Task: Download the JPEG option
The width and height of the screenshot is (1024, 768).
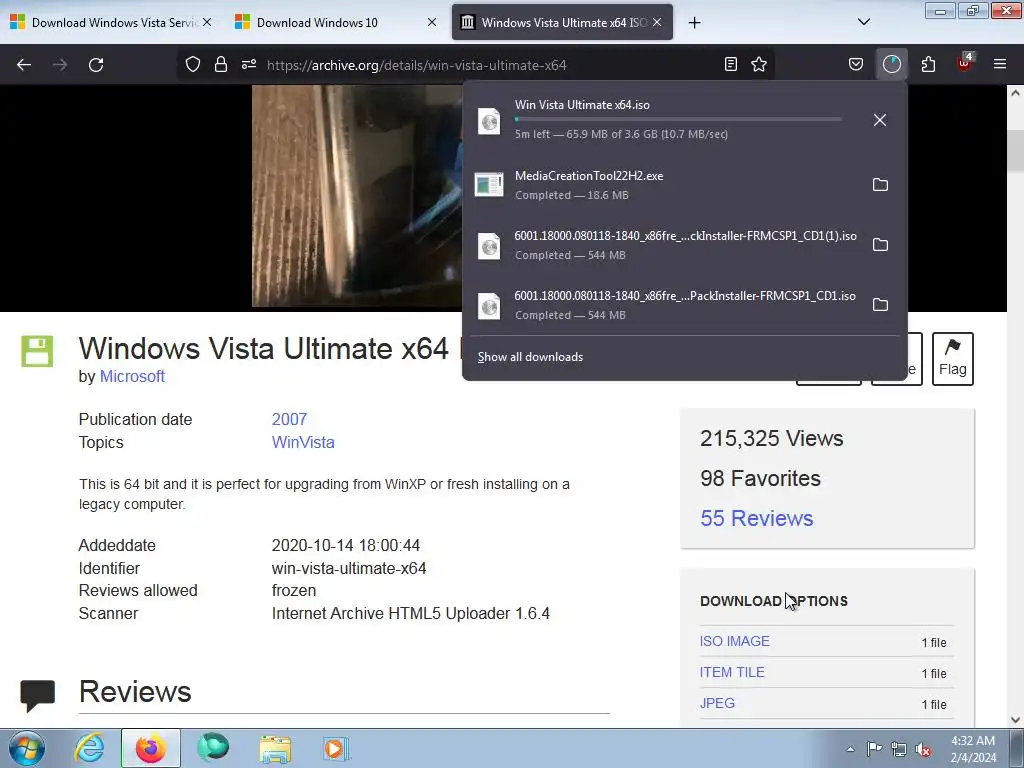Action: point(717,703)
